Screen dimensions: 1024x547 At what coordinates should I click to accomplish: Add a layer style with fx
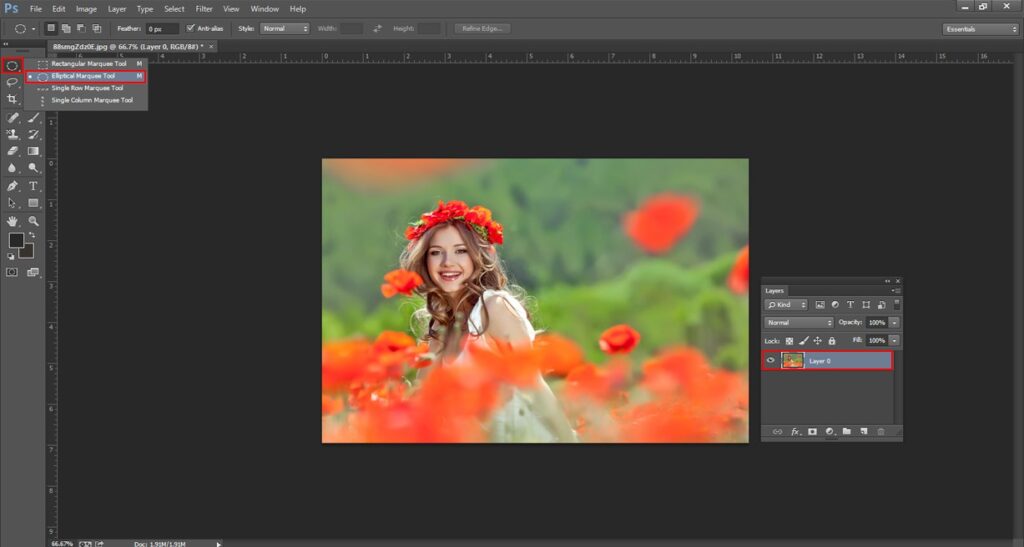795,431
